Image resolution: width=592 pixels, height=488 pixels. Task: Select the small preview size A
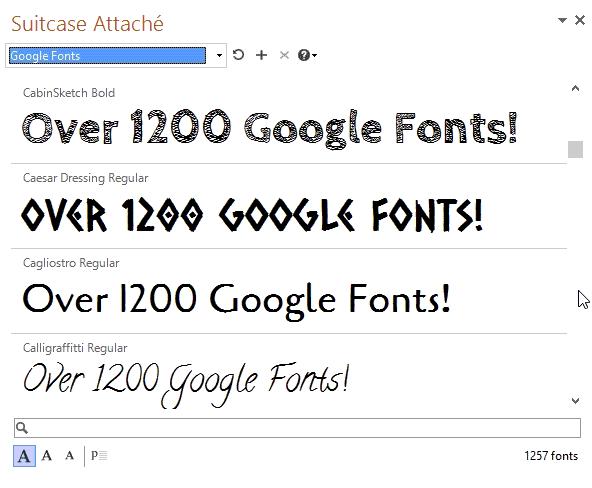(69, 456)
